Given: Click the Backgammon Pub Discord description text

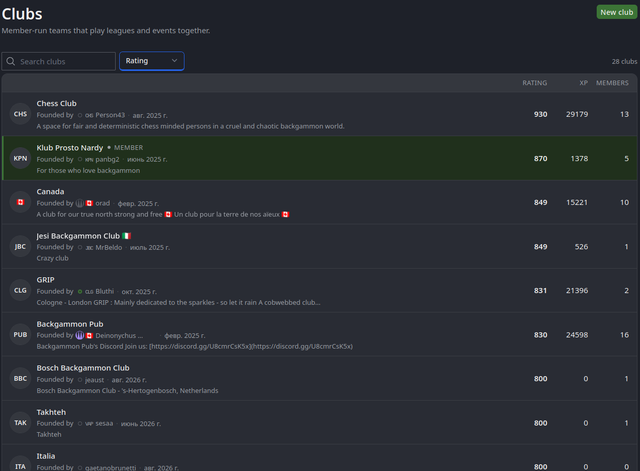Looking at the screenshot, I should coord(194,347).
